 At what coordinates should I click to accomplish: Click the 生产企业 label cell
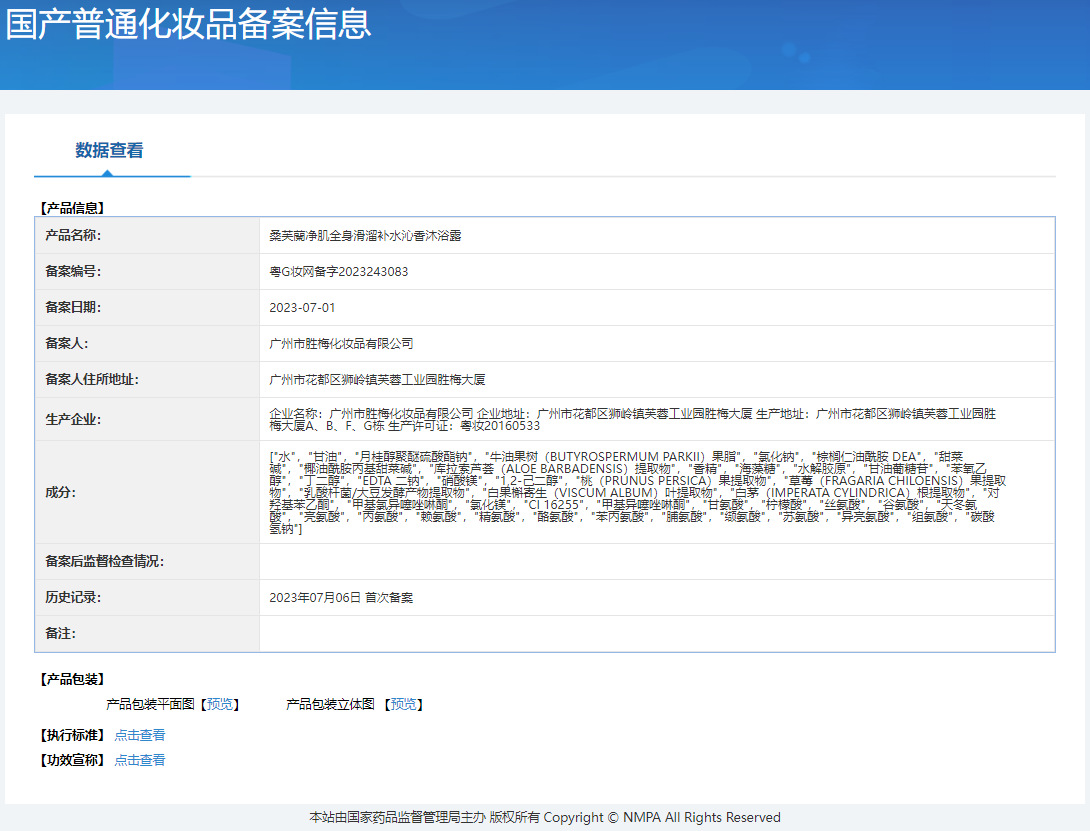147,419
